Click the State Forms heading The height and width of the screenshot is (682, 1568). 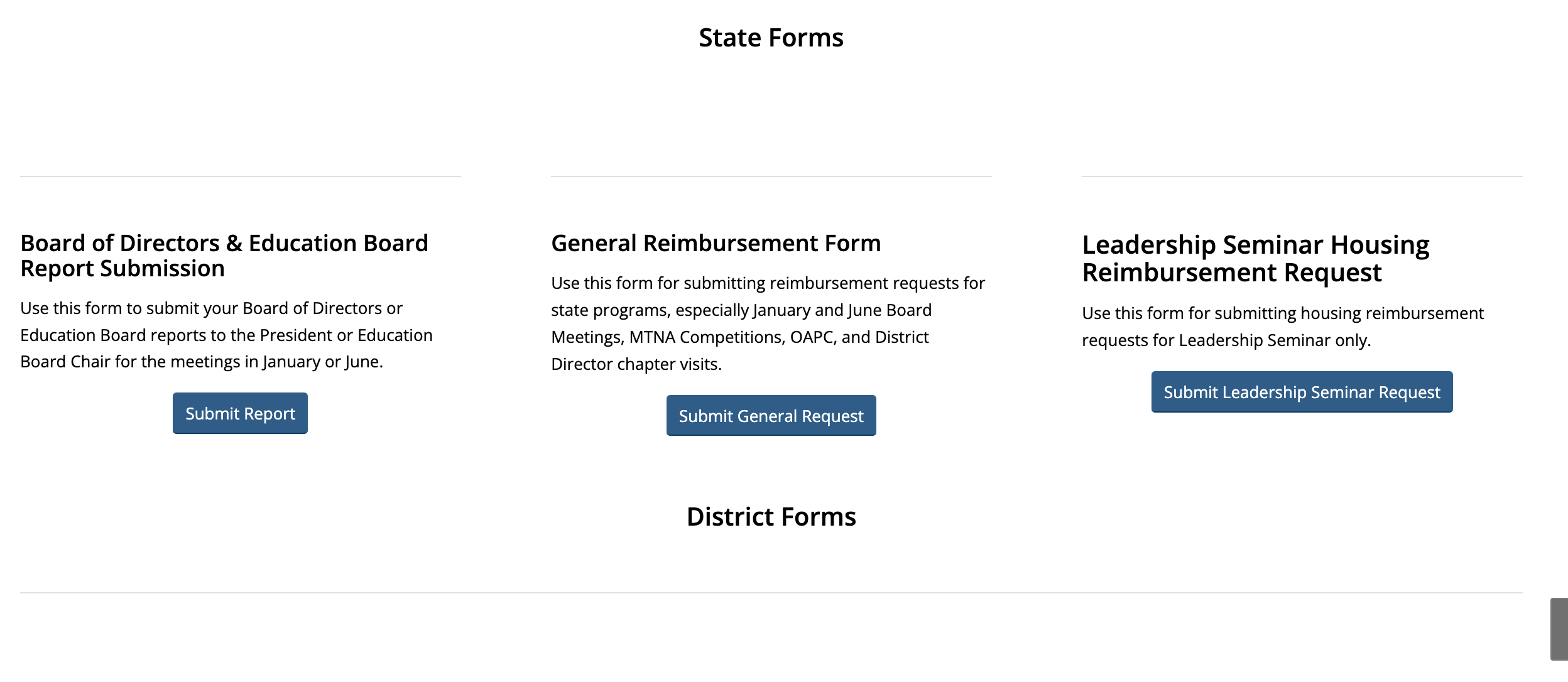(771, 38)
